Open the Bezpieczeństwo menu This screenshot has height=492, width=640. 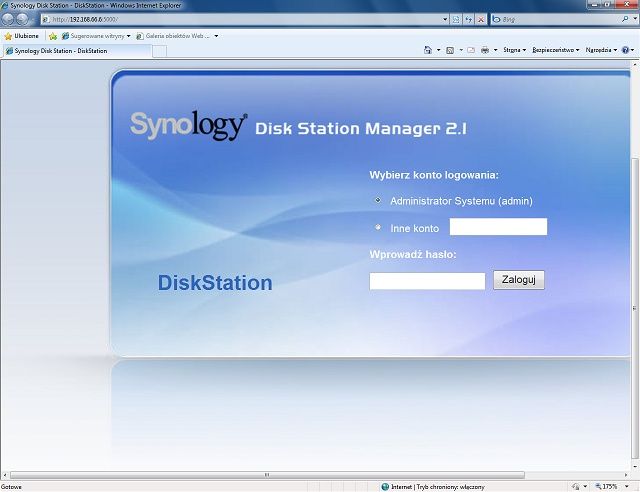click(x=556, y=50)
